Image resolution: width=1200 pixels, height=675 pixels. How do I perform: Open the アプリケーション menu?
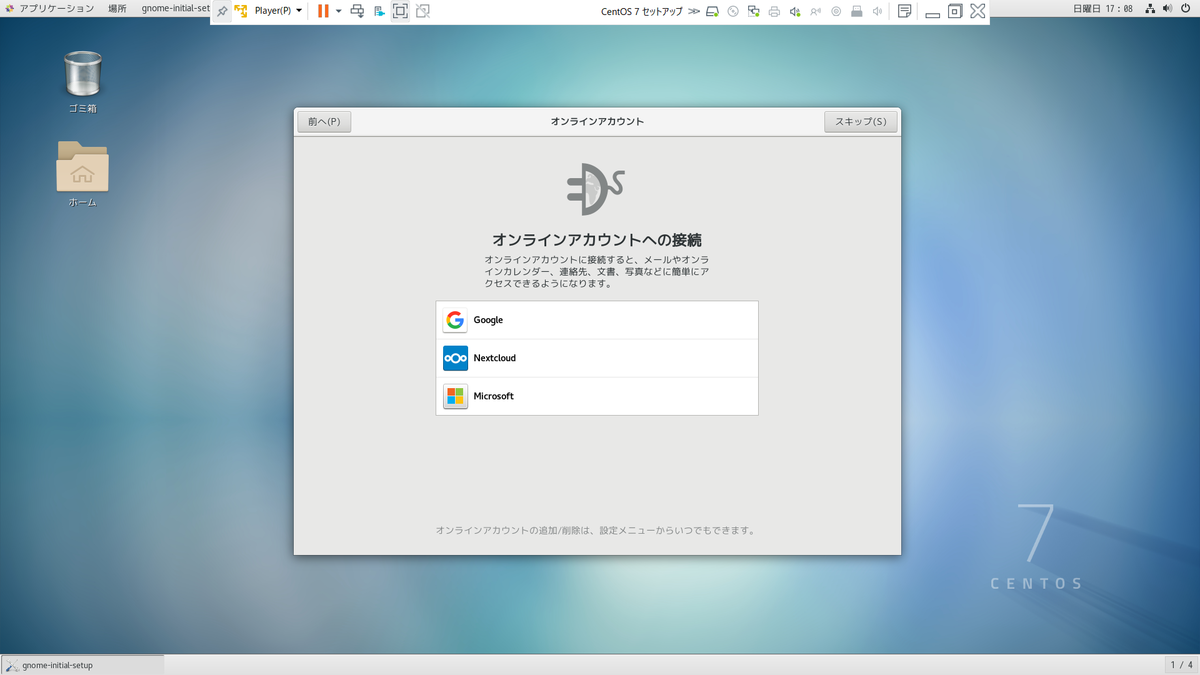coord(50,8)
